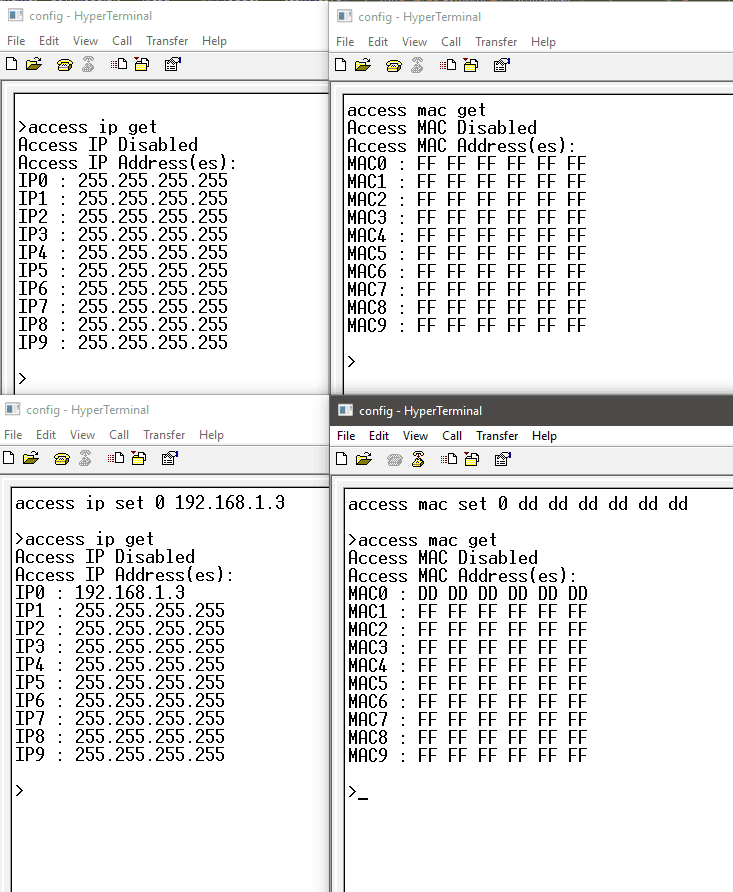Image resolution: width=733 pixels, height=892 pixels.
Task: Click Open folder icon in the top-left window
Action: (34, 64)
